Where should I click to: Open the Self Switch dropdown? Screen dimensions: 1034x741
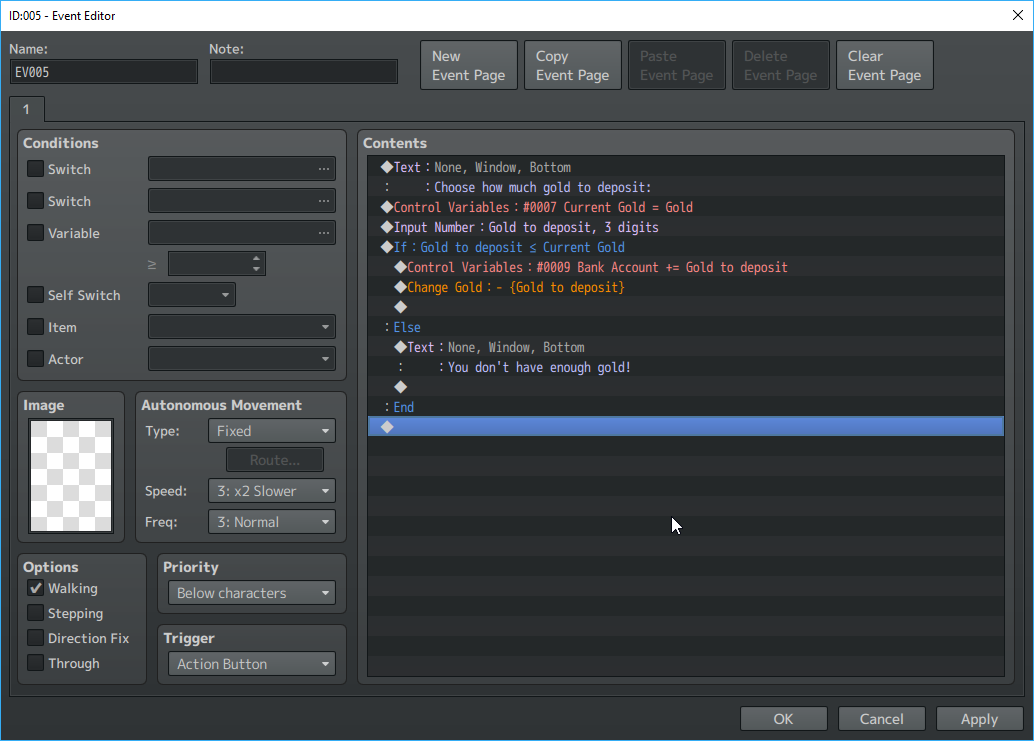(x=192, y=295)
